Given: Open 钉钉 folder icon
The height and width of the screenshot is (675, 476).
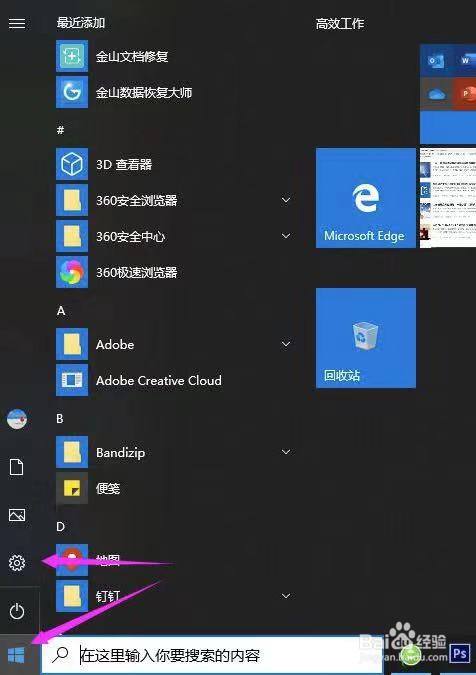Looking at the screenshot, I should coord(72,596).
